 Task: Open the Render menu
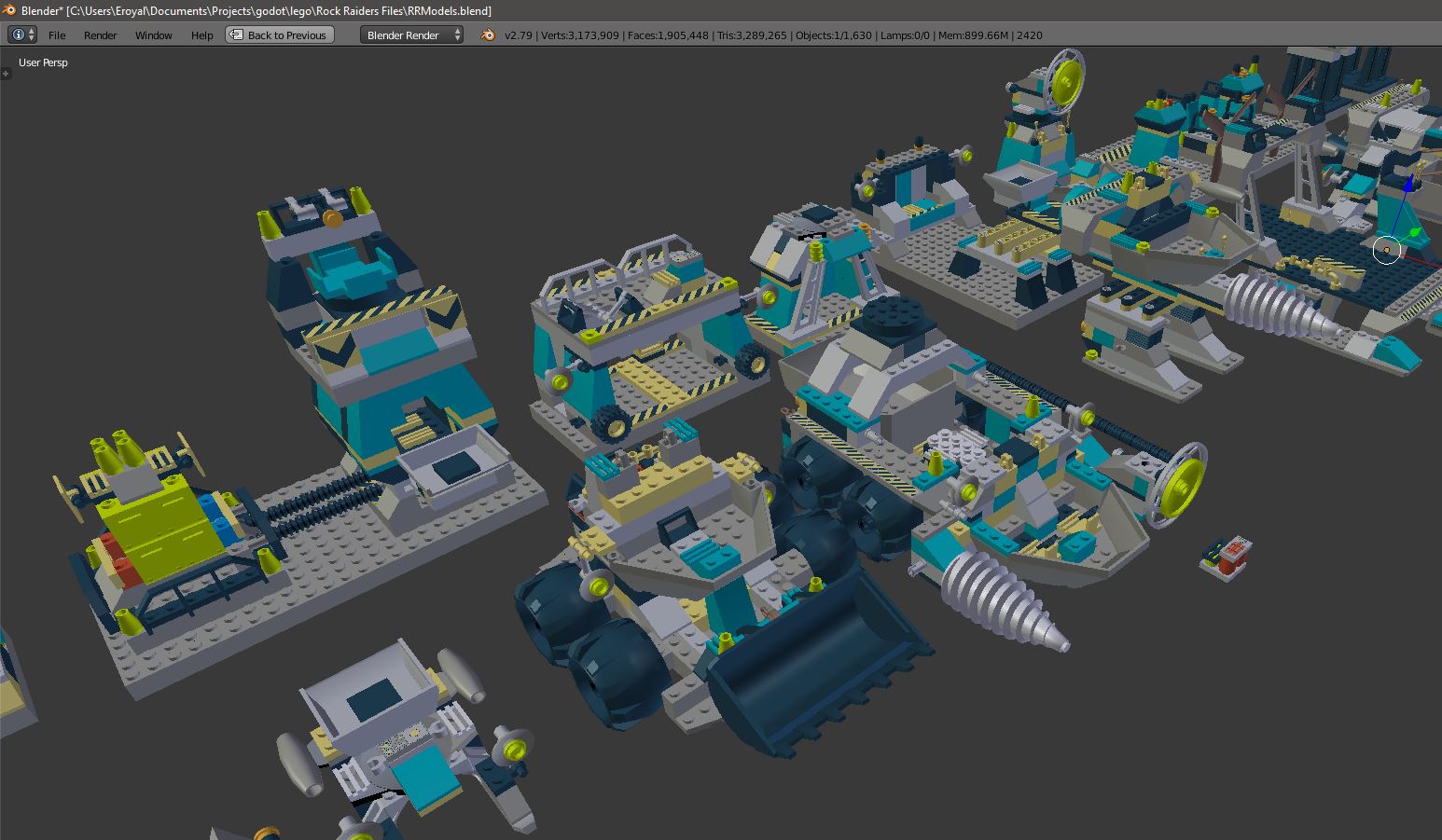click(100, 35)
